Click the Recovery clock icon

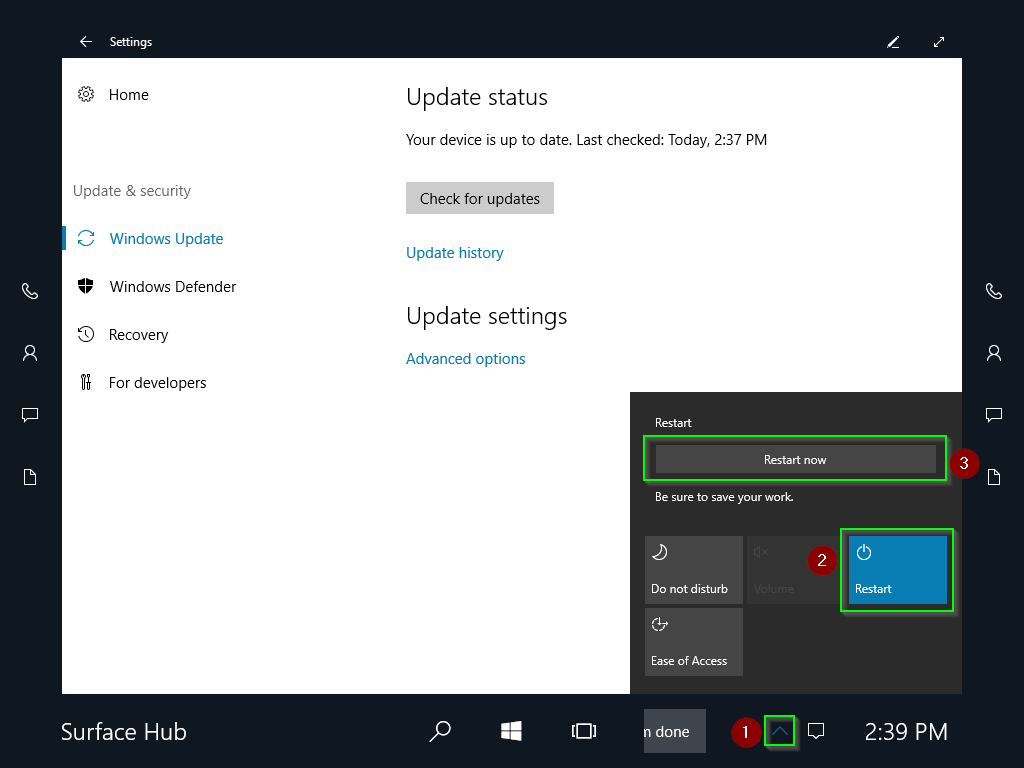86,334
